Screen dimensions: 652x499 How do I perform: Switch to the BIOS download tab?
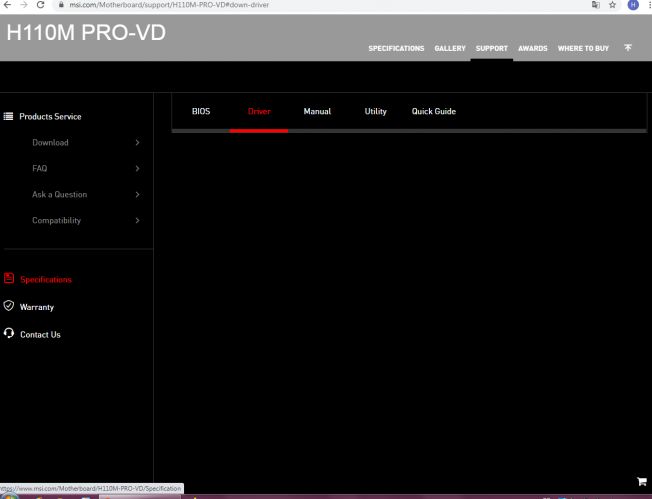[x=201, y=111]
